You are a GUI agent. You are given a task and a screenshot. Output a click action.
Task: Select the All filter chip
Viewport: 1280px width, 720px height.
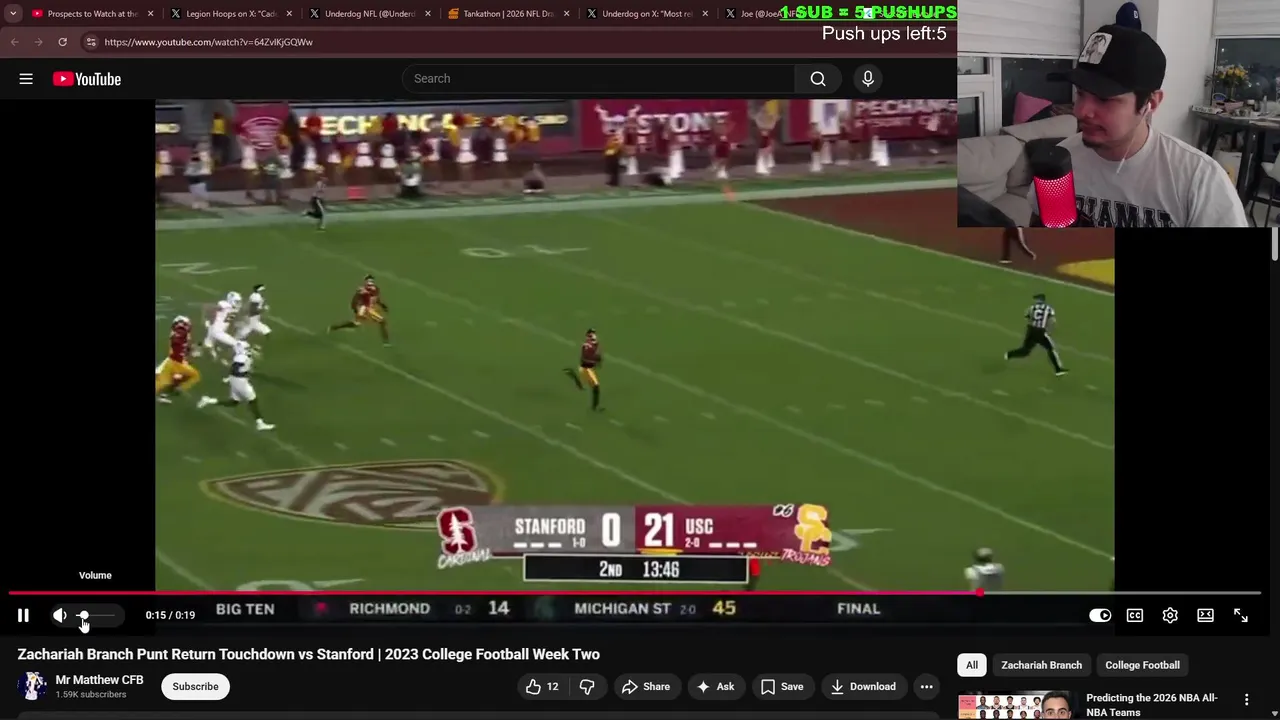[x=972, y=665]
